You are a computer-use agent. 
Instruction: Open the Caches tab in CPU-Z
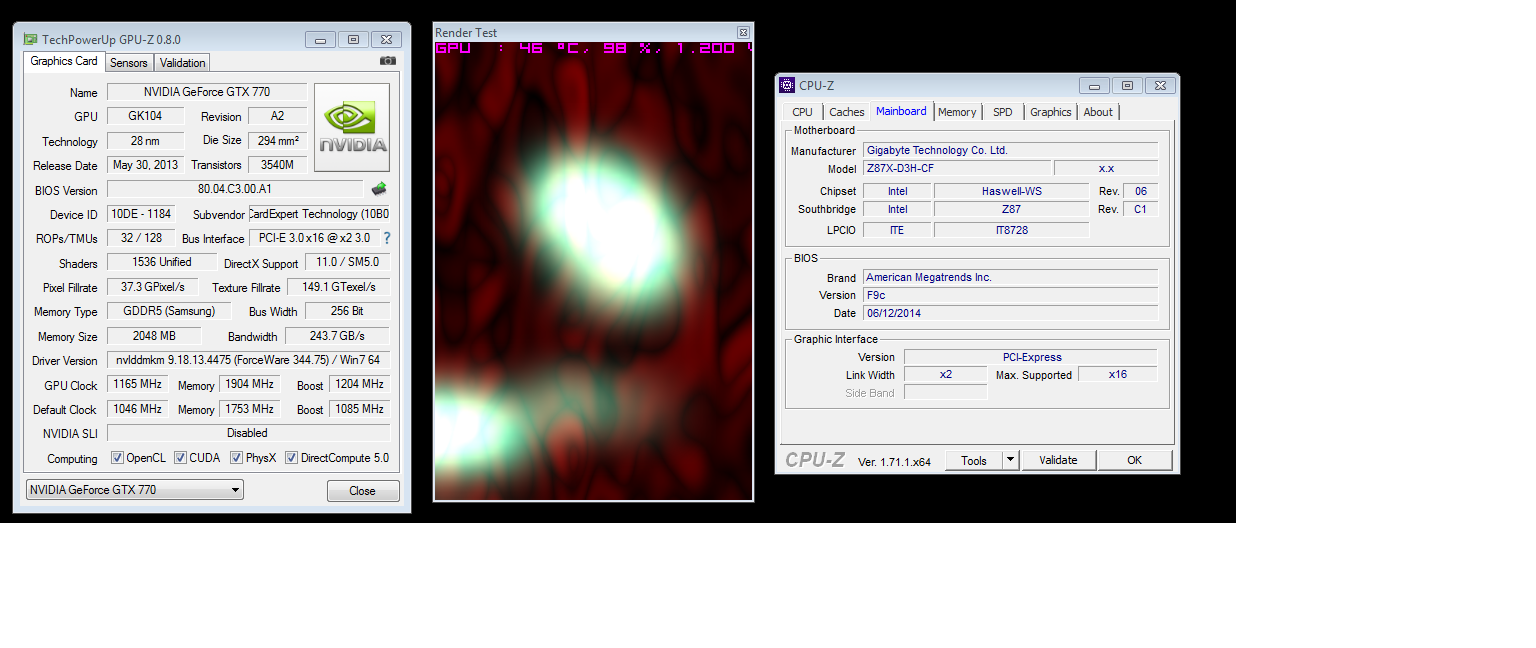coord(847,112)
